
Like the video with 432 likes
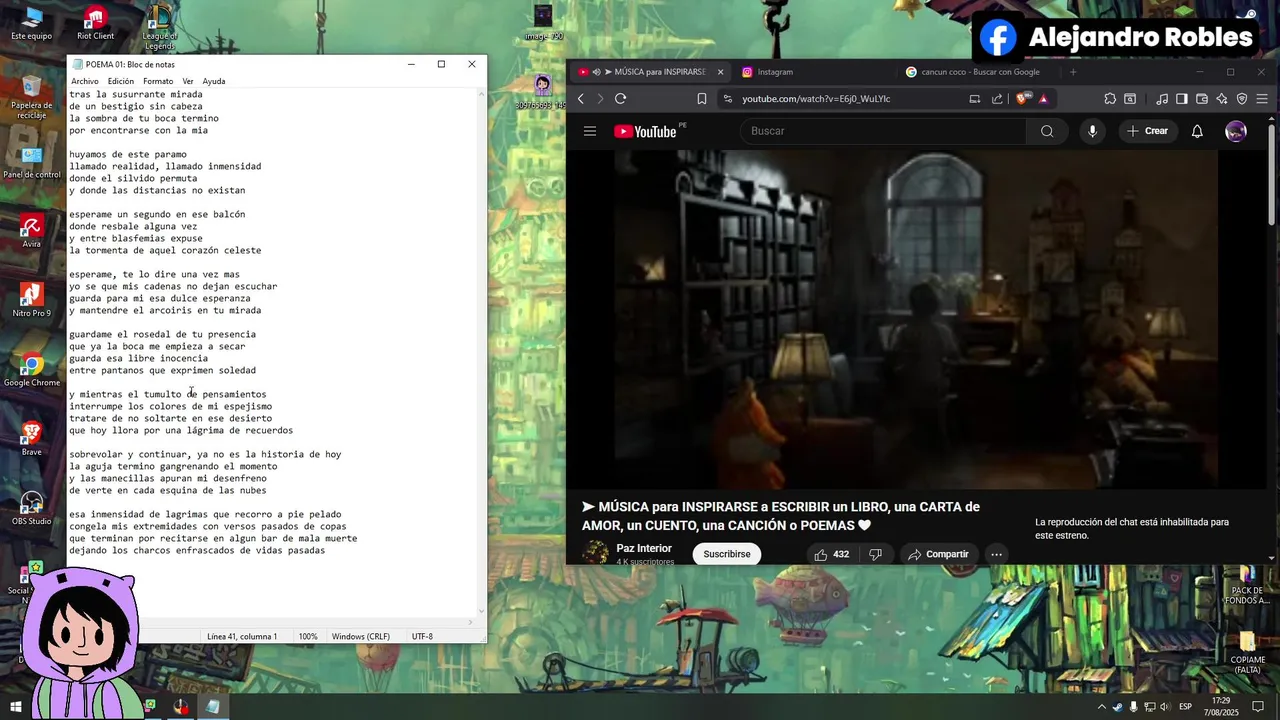(x=833, y=554)
